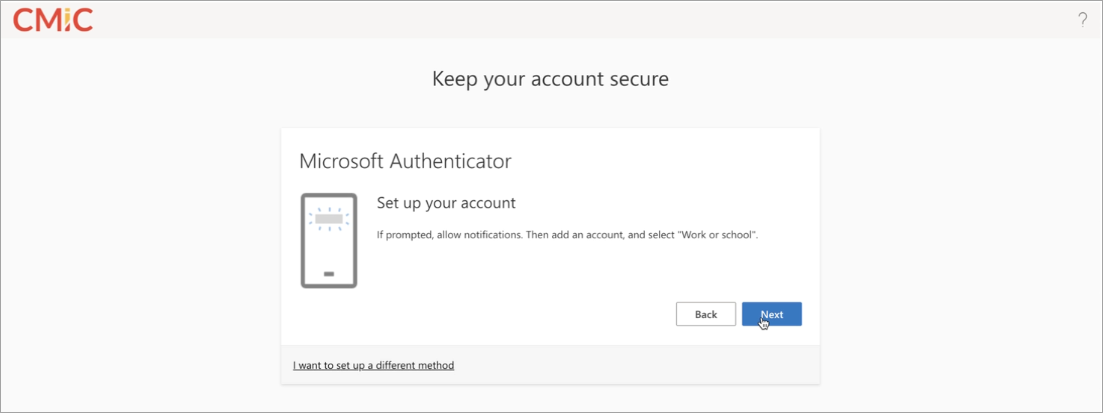Click the 'If prompted, allow notifications' instruction text
The width and height of the screenshot is (1103, 413).
pyautogui.click(x=567, y=234)
